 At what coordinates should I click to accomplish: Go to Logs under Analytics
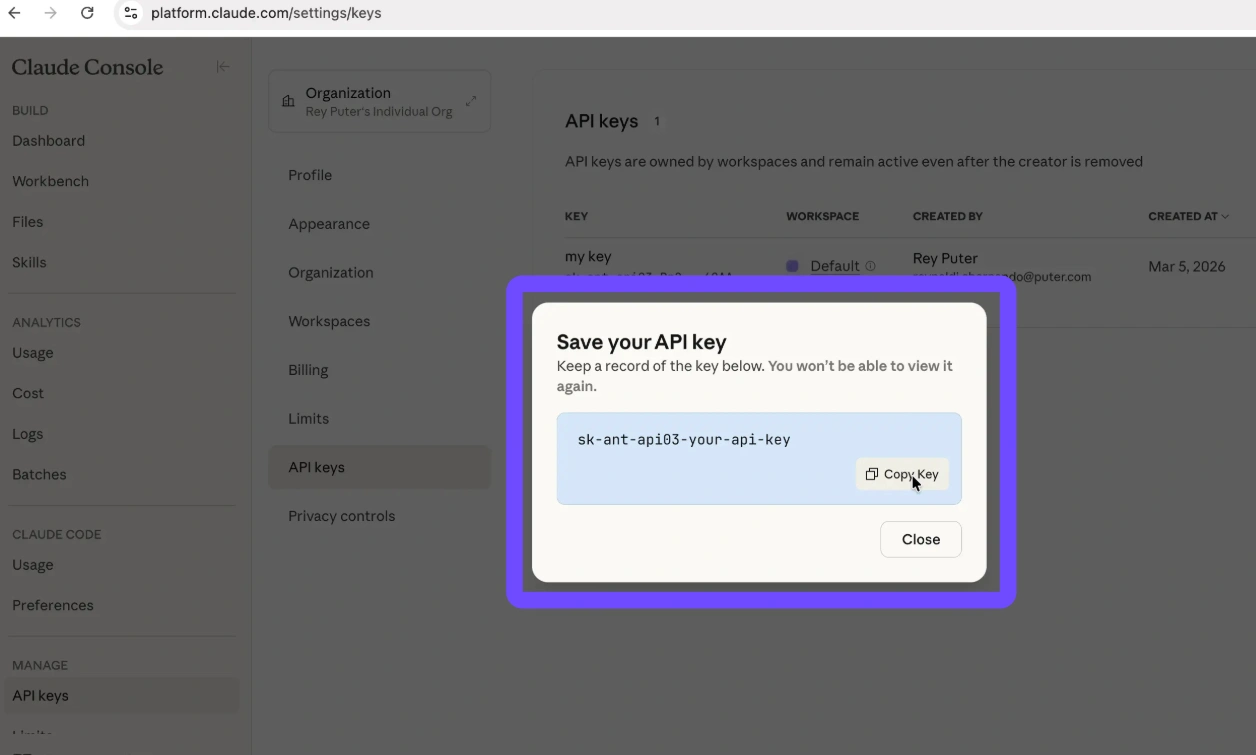(27, 434)
